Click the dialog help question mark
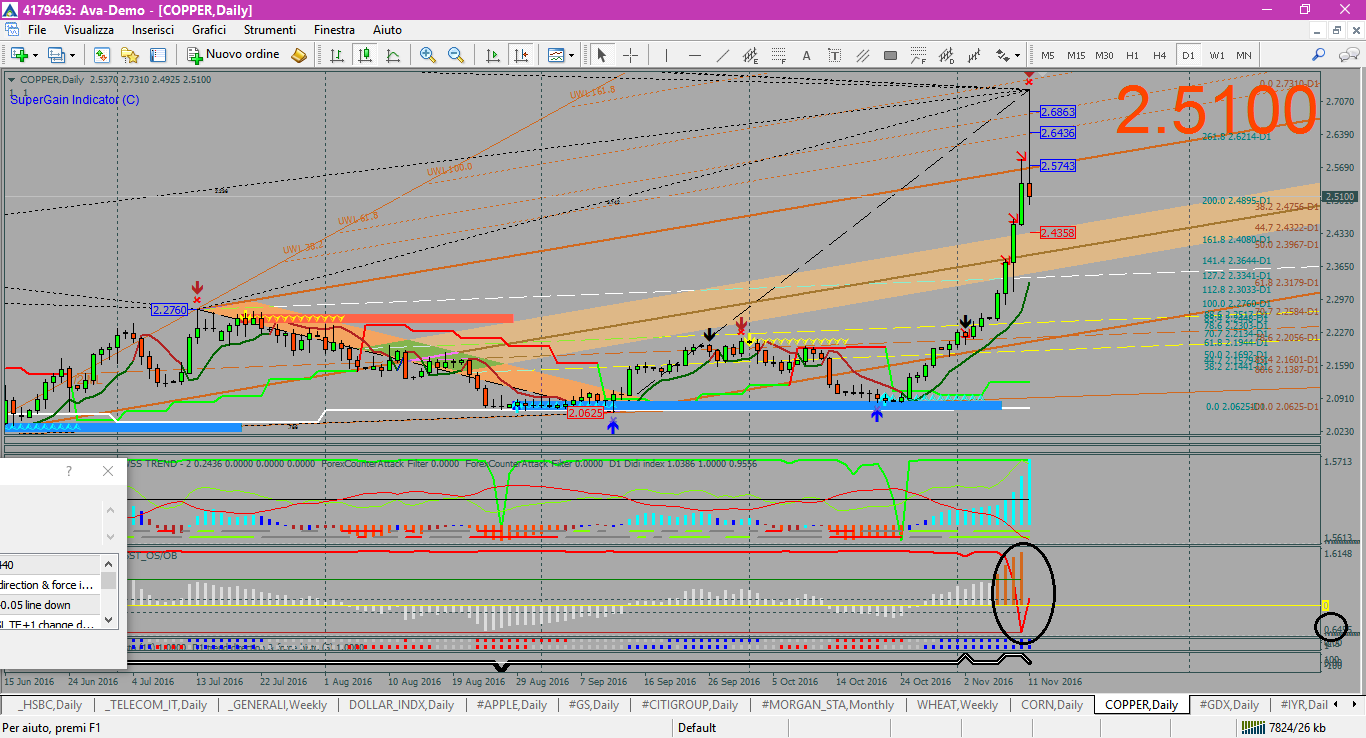 pyautogui.click(x=69, y=471)
